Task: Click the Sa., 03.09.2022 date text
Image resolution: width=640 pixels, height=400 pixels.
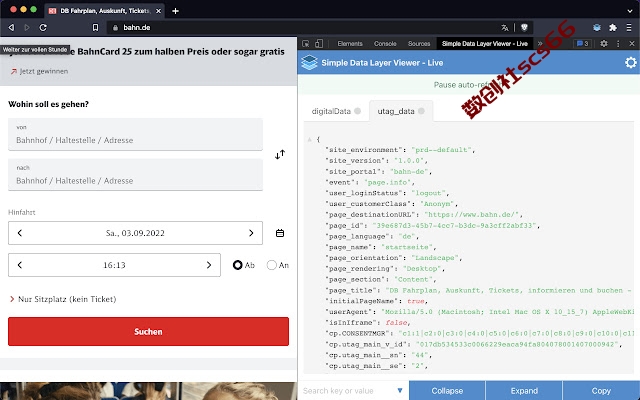Action: pyautogui.click(x=135, y=233)
